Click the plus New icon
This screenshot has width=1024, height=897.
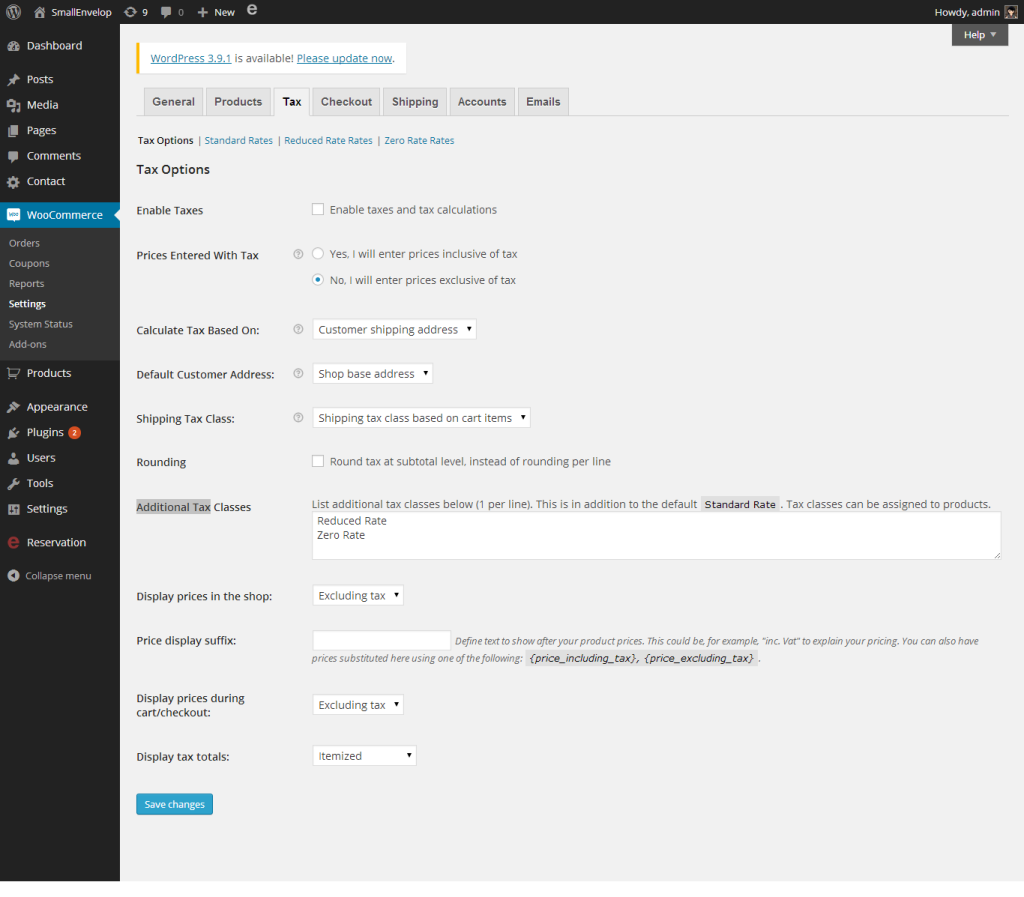(202, 12)
